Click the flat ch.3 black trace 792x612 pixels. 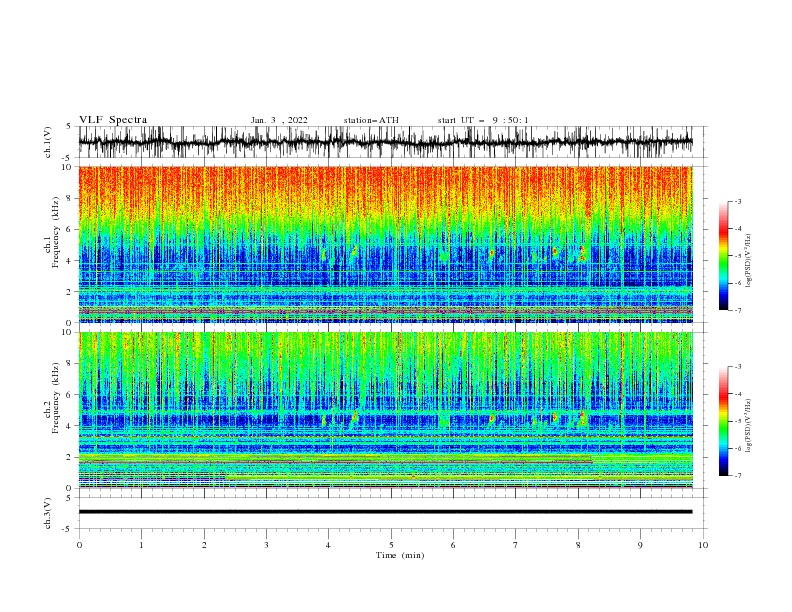[x=385, y=512]
